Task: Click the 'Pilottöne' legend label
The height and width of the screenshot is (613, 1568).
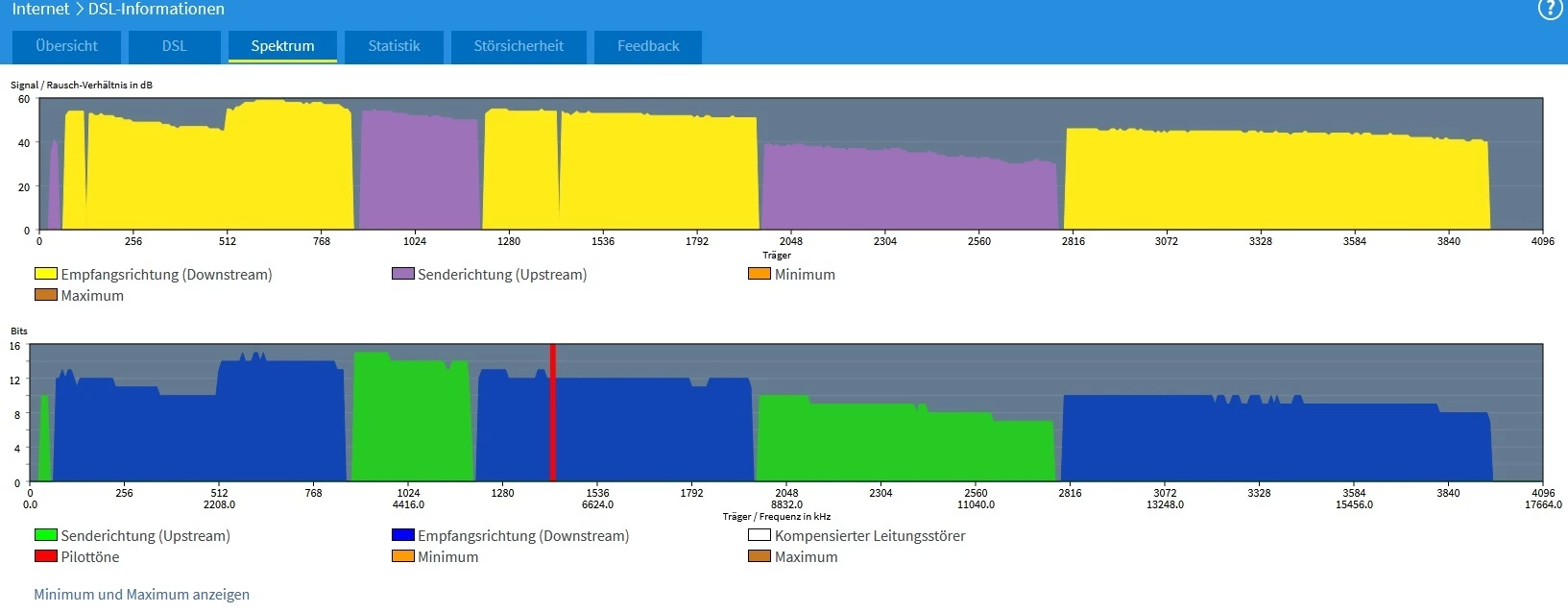Action: pos(90,557)
